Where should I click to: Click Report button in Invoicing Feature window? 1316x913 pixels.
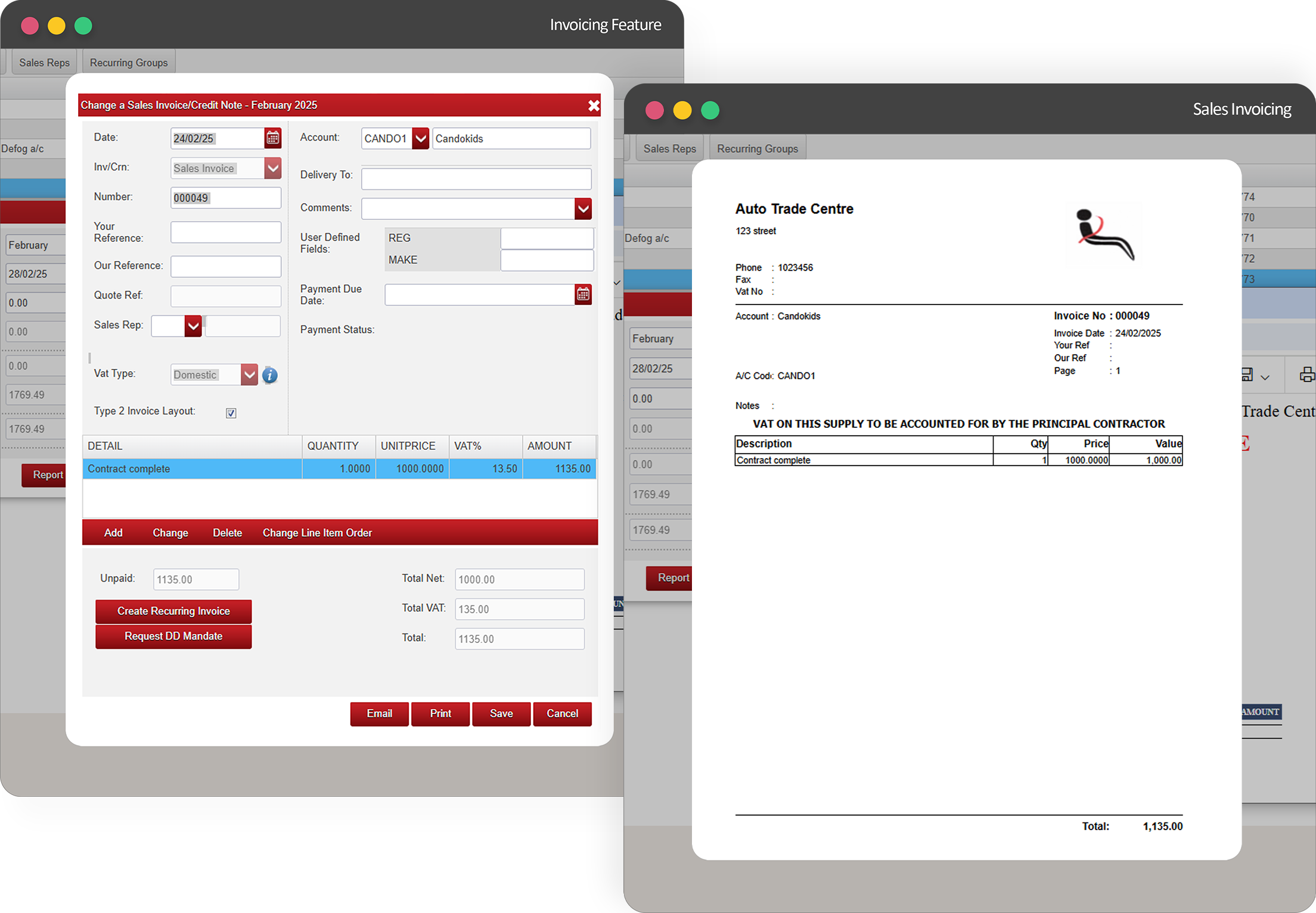(44, 475)
